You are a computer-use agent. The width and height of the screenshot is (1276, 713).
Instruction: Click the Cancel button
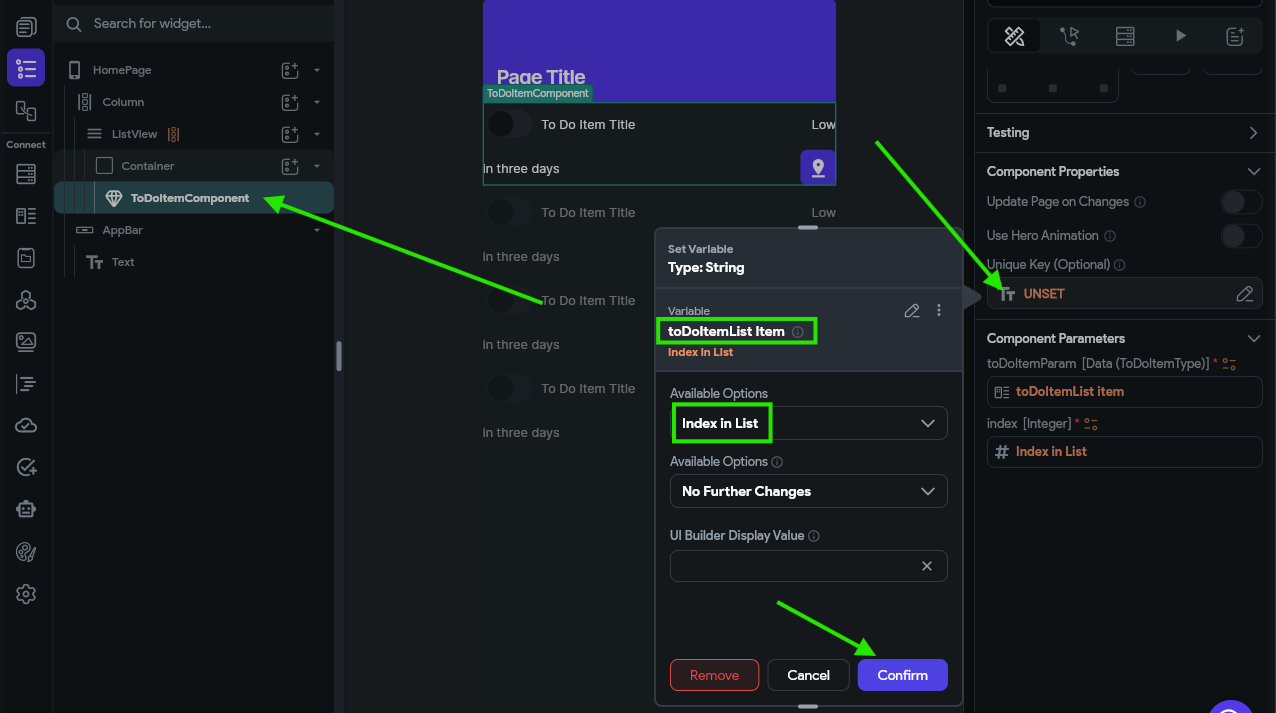808,675
